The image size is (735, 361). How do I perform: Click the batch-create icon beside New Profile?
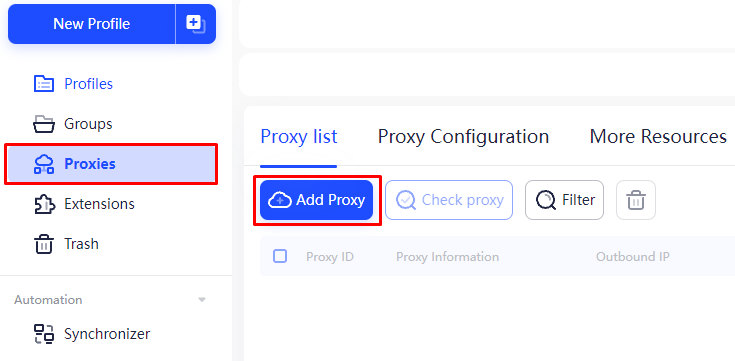tap(195, 24)
